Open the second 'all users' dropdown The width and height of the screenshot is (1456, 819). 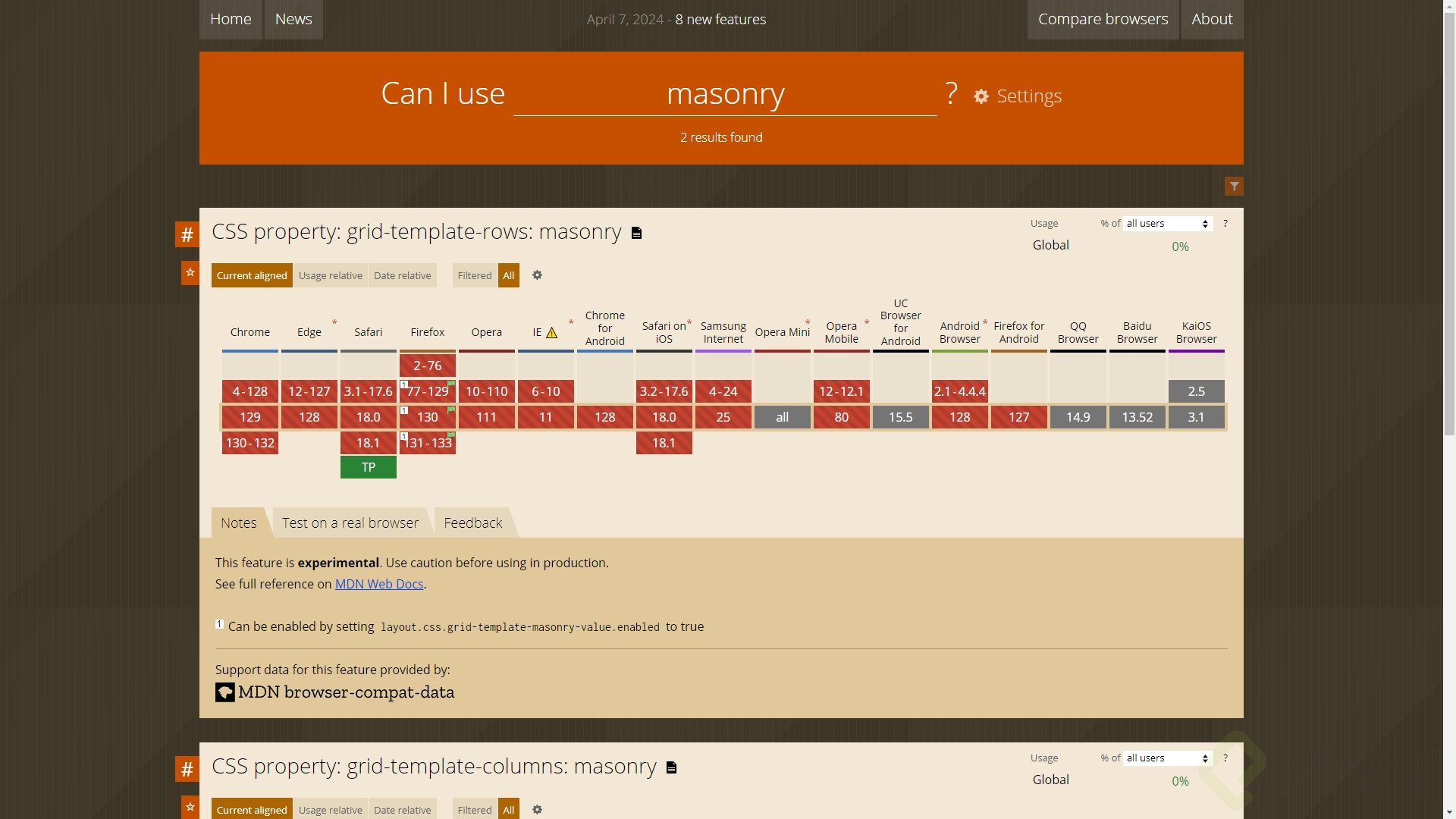coord(1167,758)
